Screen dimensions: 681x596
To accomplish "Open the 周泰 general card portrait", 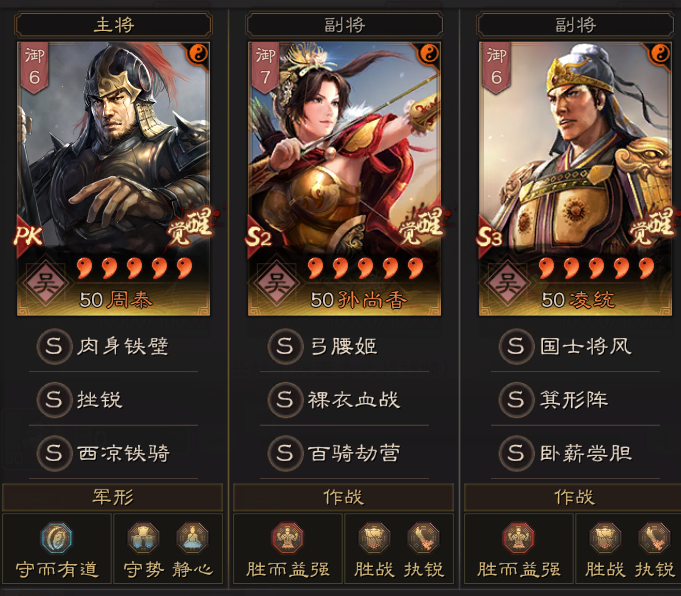I will click(113, 179).
